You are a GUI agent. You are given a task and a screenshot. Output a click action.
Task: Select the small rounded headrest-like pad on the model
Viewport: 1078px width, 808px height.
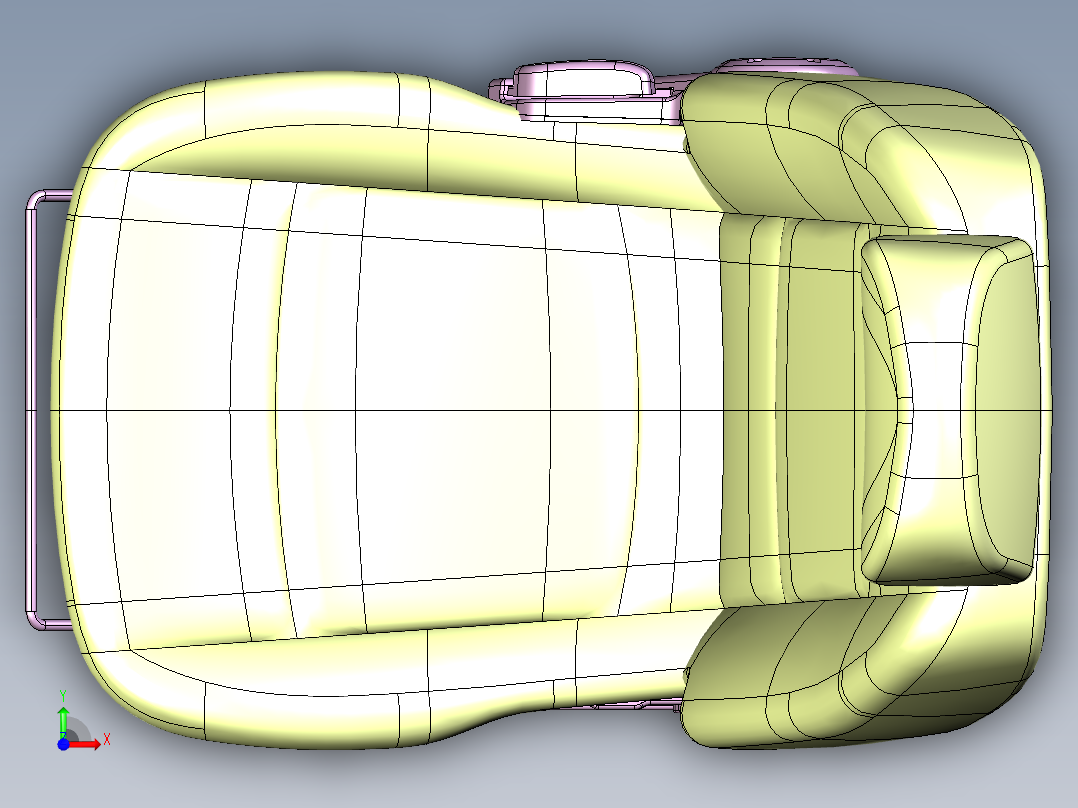click(x=949, y=411)
